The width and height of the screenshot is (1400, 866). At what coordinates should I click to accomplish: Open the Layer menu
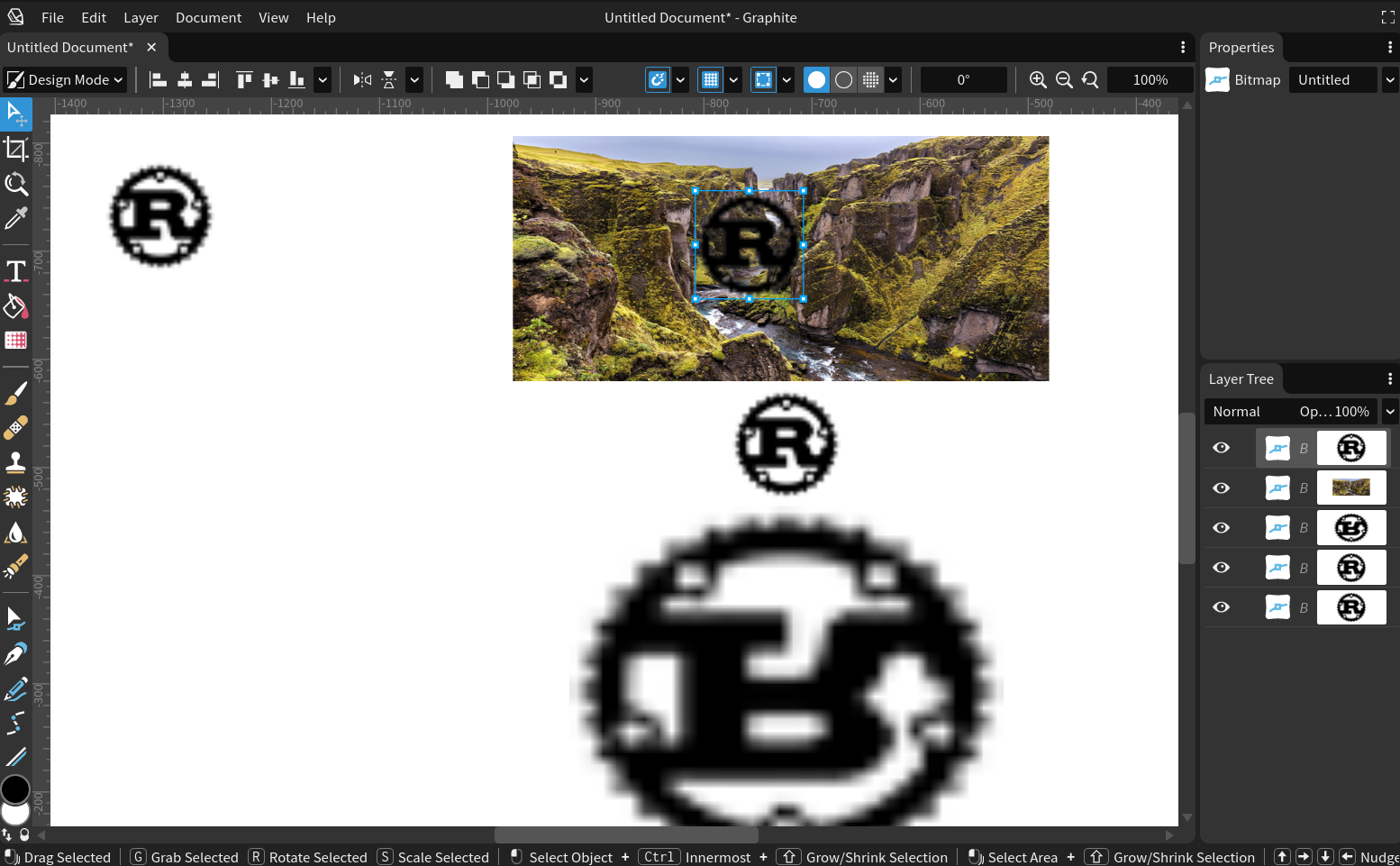(141, 17)
